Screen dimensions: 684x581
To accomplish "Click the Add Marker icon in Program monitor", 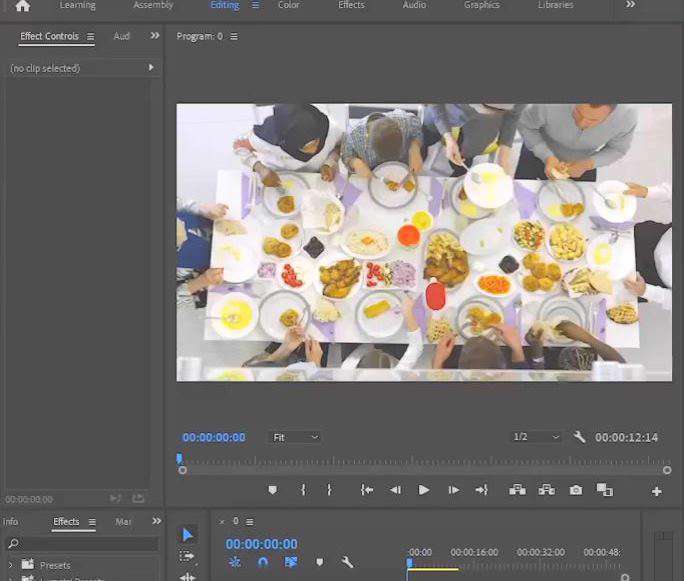I will pyautogui.click(x=272, y=490).
